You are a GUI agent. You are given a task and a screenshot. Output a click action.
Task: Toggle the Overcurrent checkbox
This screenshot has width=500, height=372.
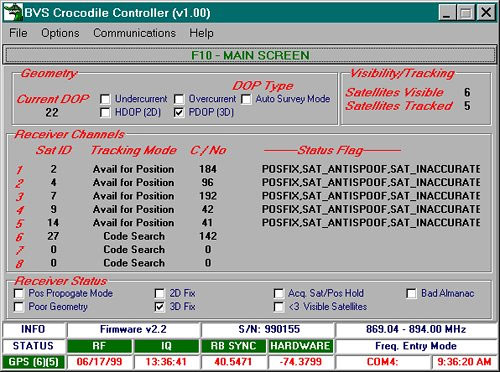click(x=179, y=99)
